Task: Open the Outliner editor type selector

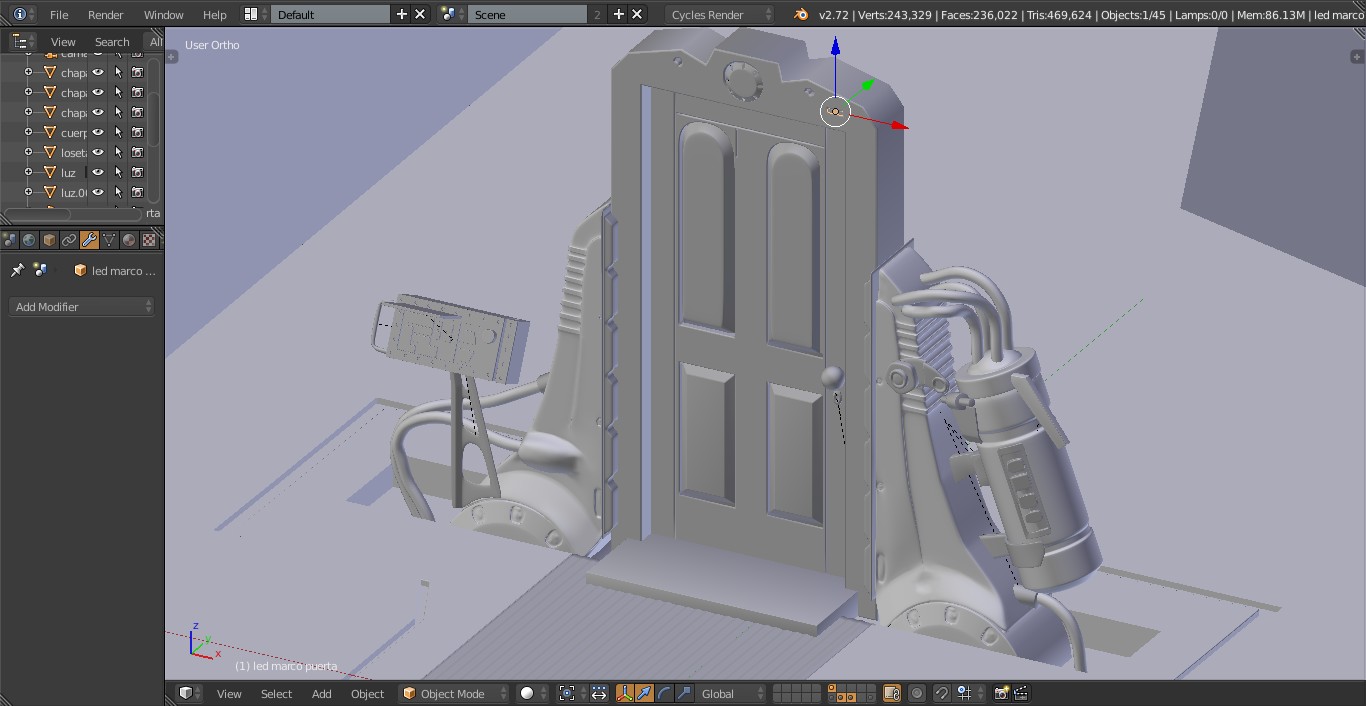Action: click(22, 41)
